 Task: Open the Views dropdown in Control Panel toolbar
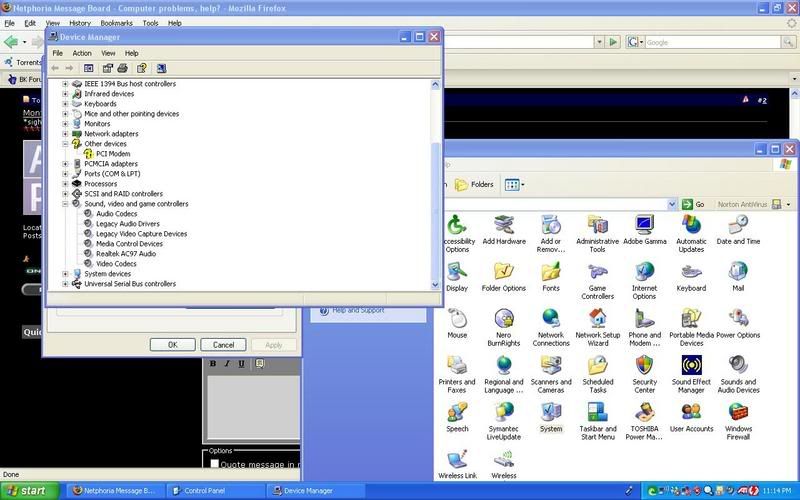tap(514, 185)
